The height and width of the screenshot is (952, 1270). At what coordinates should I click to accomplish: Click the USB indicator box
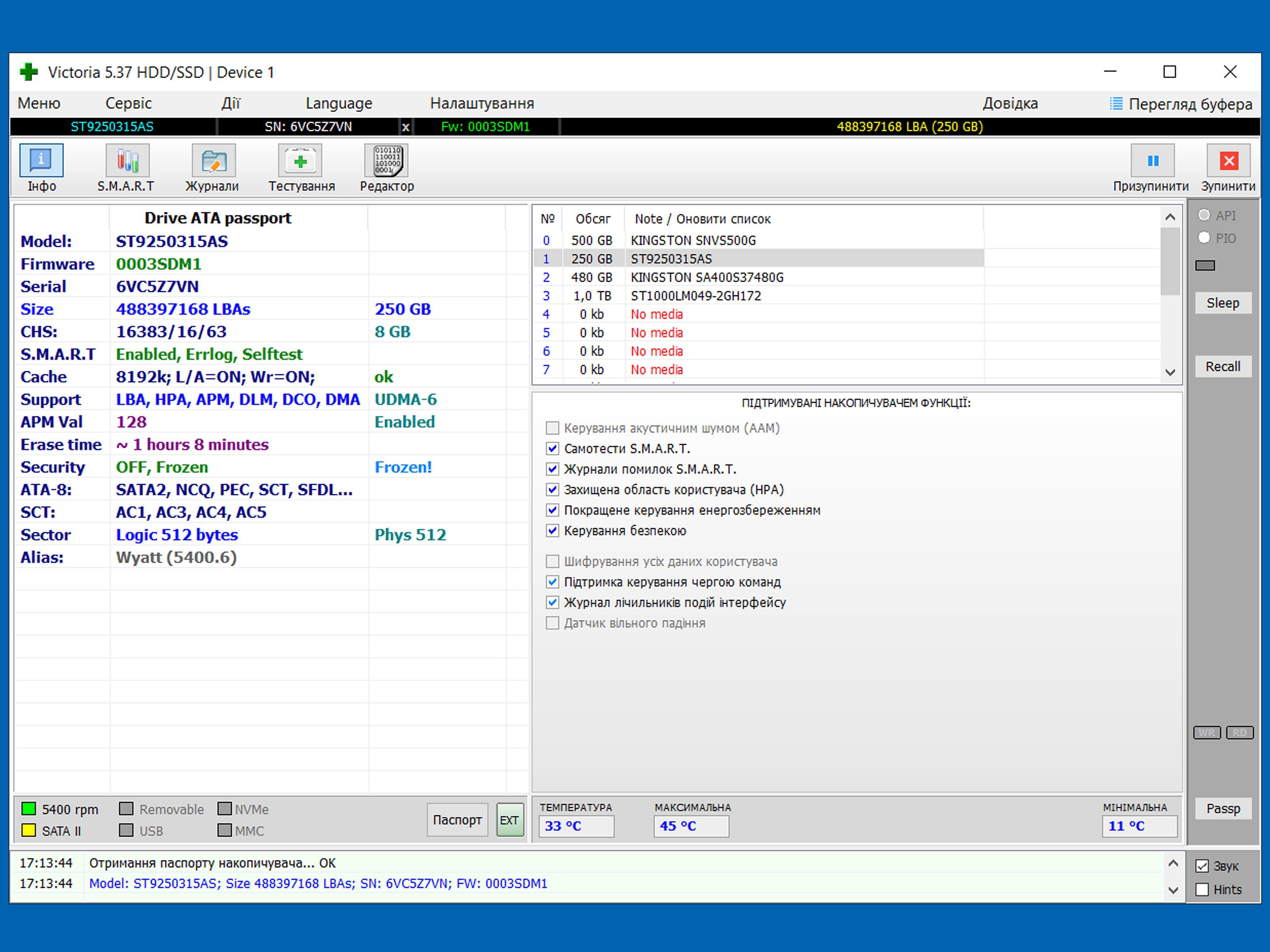tap(126, 830)
